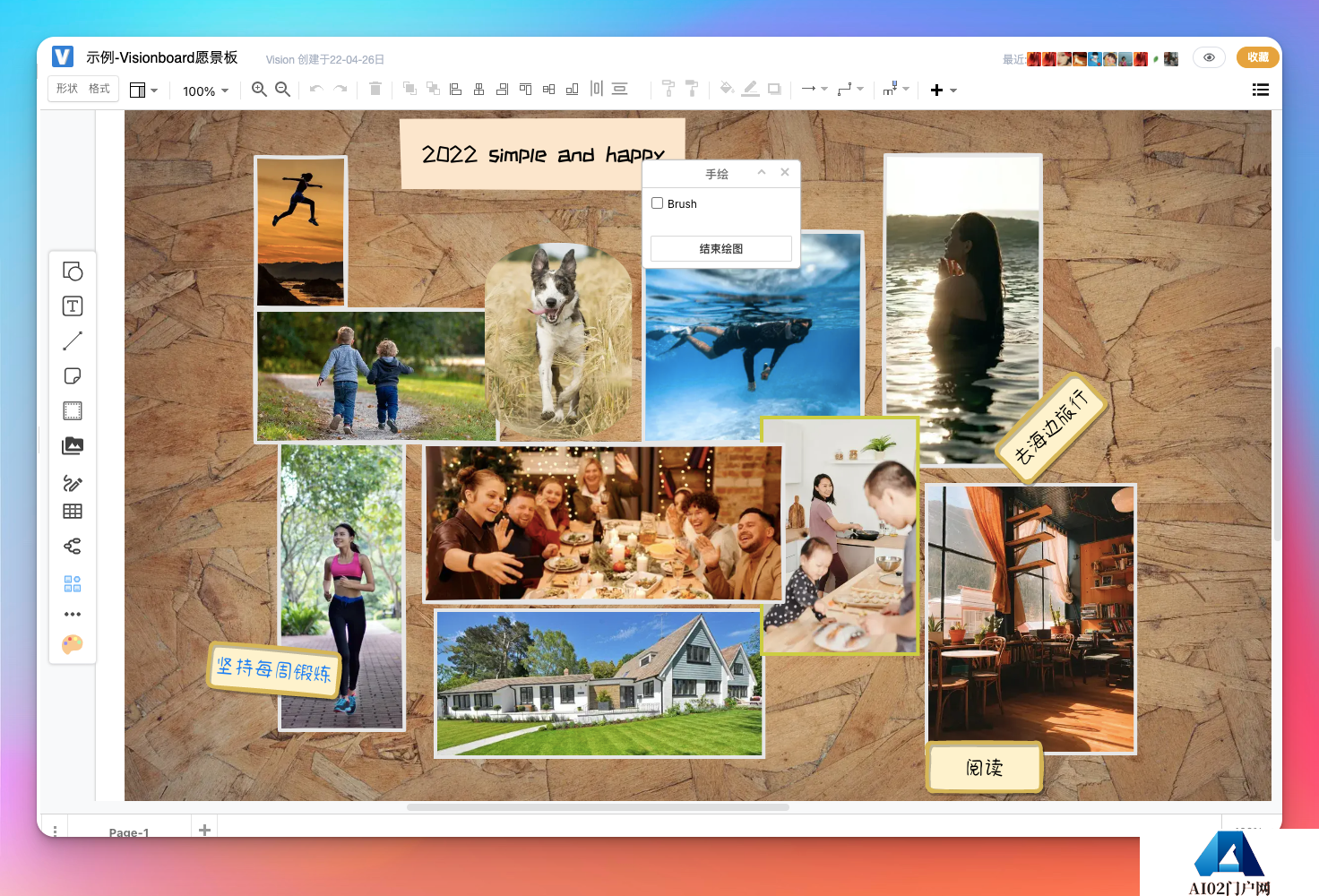Click the bring to front icon

tap(409, 89)
